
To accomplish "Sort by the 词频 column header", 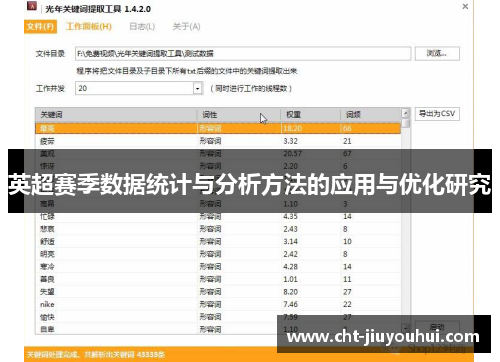I will pos(371,115).
